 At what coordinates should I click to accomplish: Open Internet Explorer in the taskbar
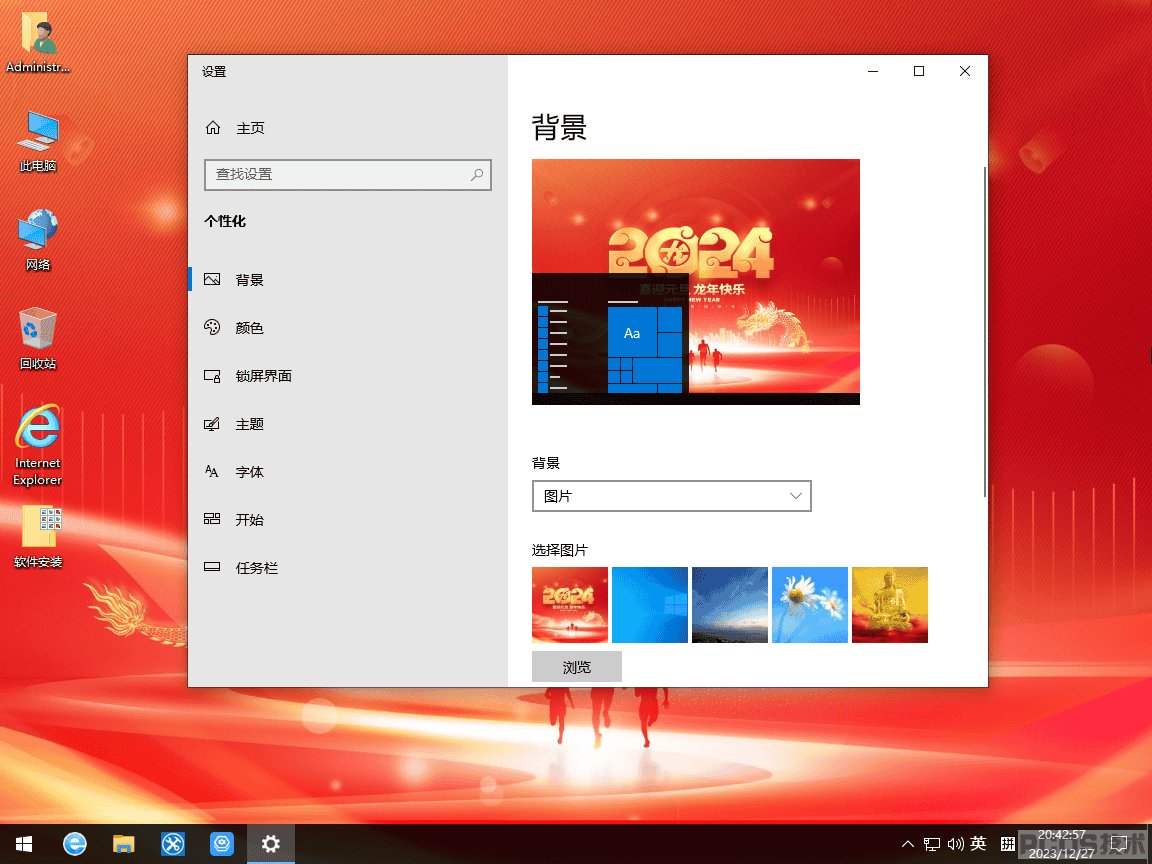pyautogui.click(x=74, y=844)
